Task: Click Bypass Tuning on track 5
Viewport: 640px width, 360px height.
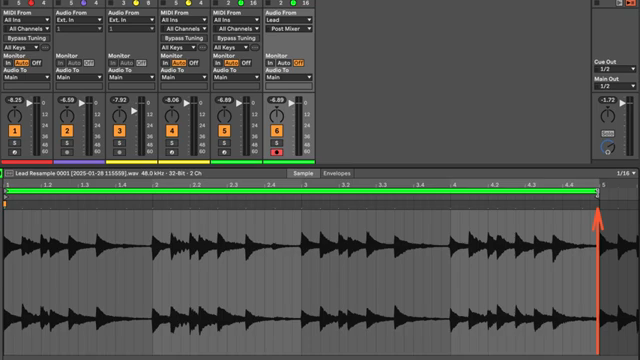Action: [x=236, y=38]
